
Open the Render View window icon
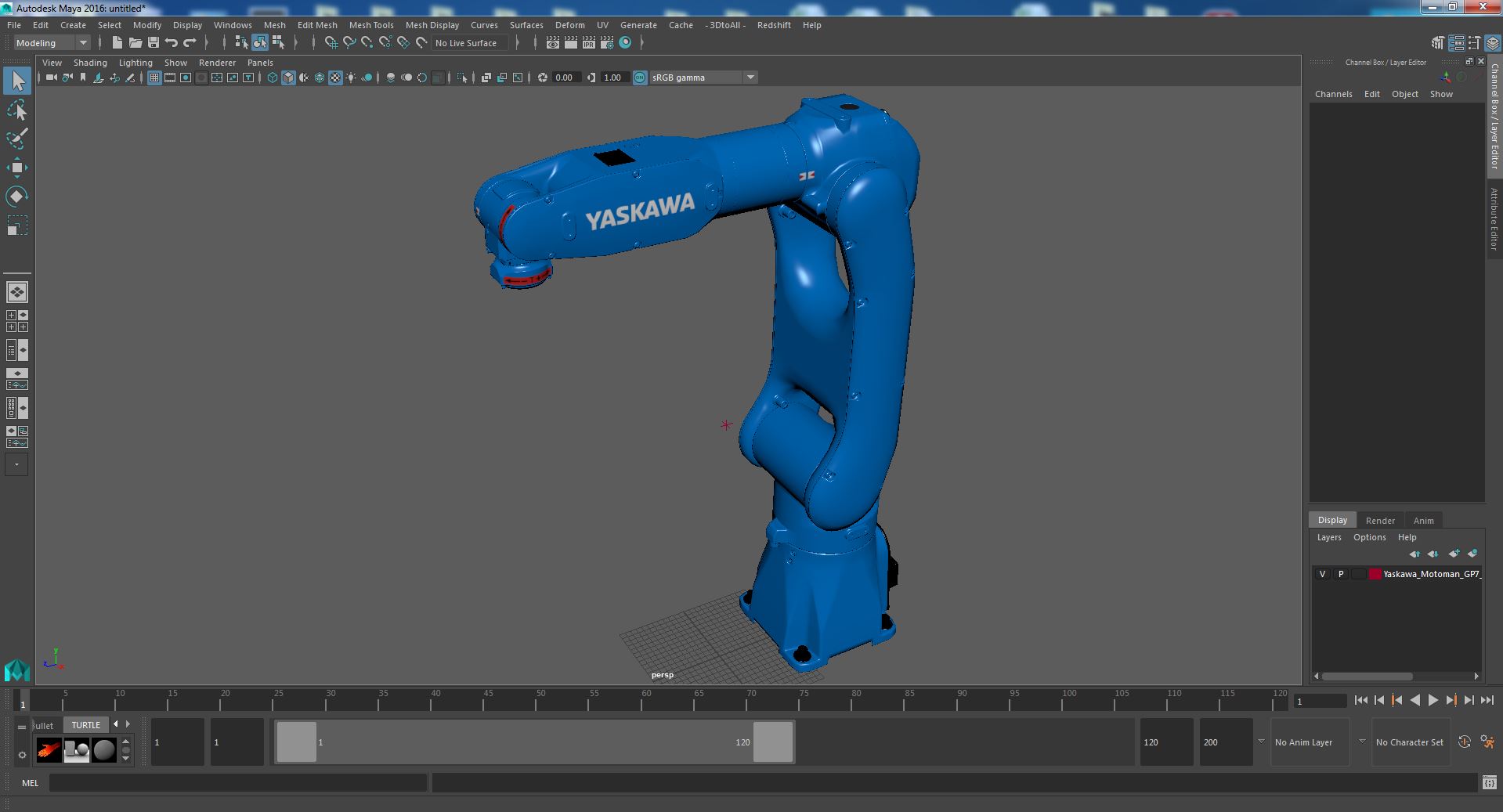tap(552, 43)
